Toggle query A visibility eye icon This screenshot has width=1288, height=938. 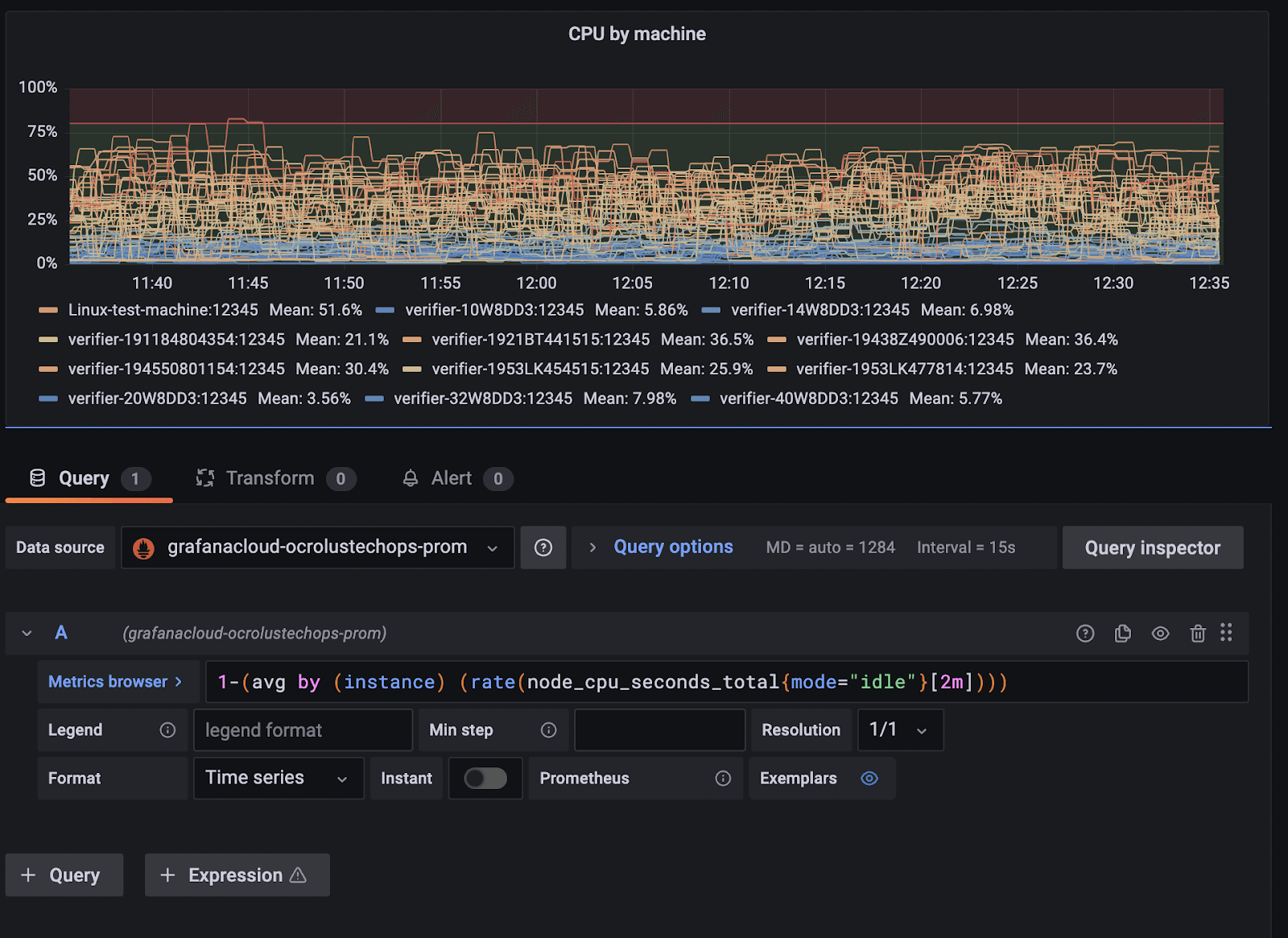pyautogui.click(x=1160, y=634)
